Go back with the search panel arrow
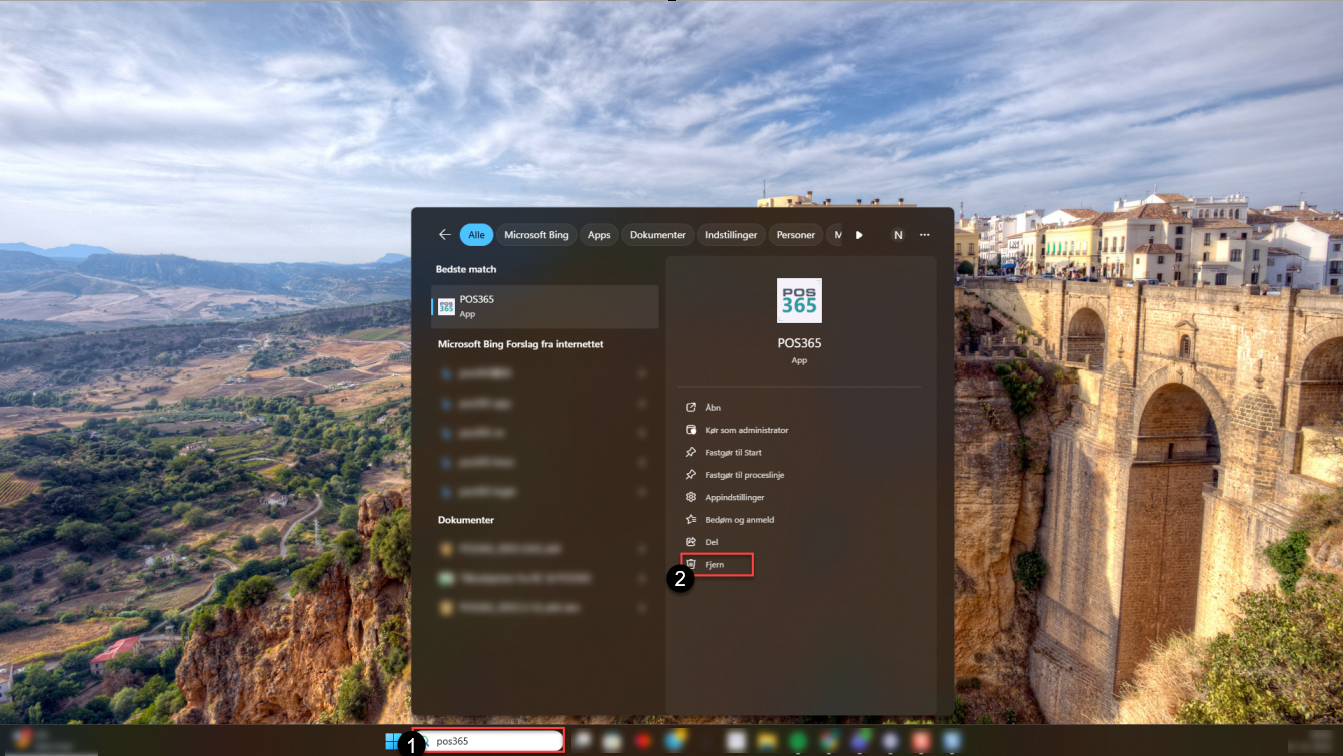Viewport: 1343px width, 756px height. 445,235
